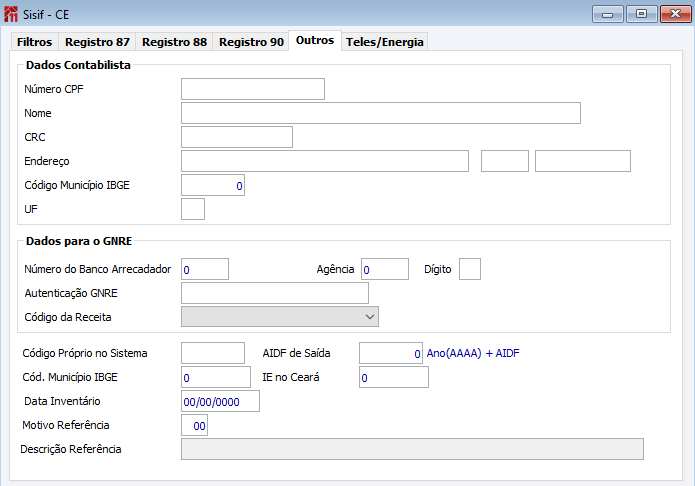
Task: Go to the Teles/Energia tab
Action: tap(384, 42)
